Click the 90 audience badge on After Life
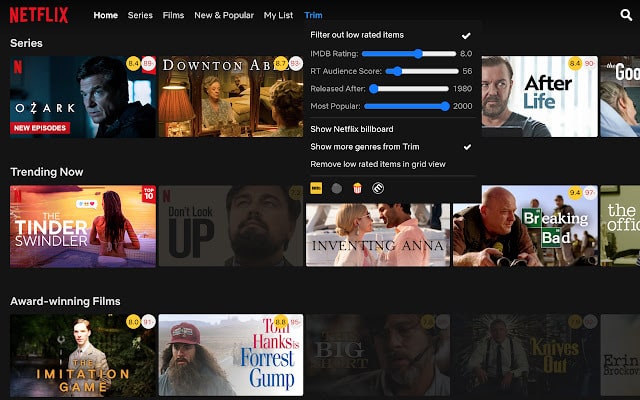Image resolution: width=640 pixels, height=400 pixels. (590, 64)
